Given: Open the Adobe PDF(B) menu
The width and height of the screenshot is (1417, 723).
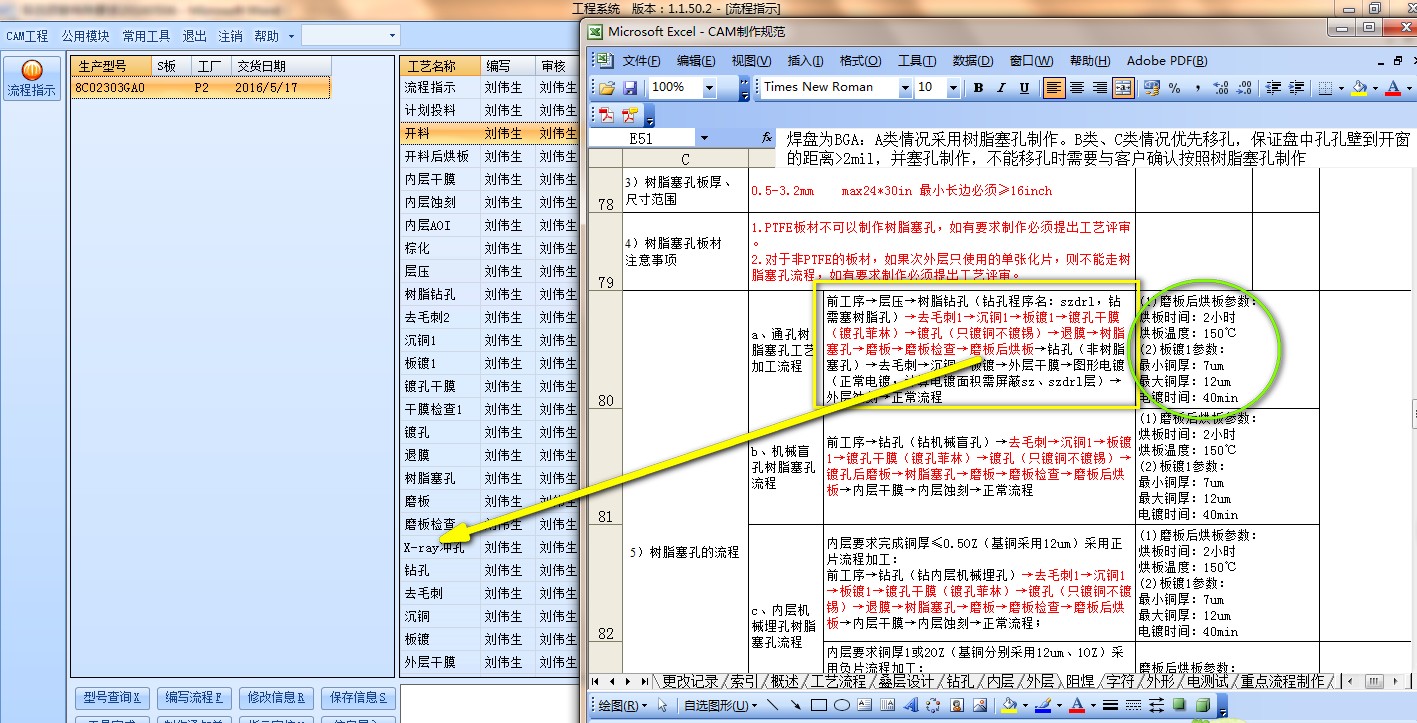Looking at the screenshot, I should pyautogui.click(x=1167, y=60).
